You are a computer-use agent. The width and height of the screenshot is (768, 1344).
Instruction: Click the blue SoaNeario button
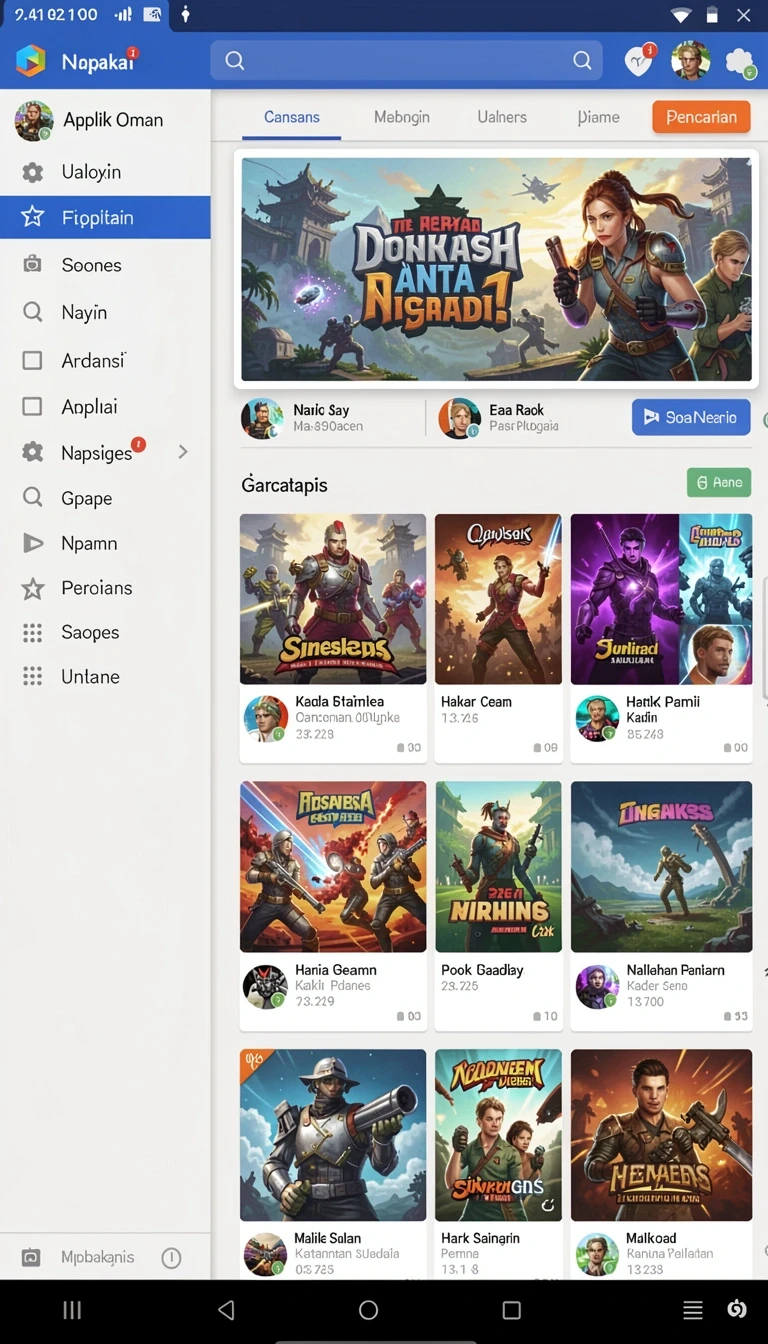pos(691,418)
